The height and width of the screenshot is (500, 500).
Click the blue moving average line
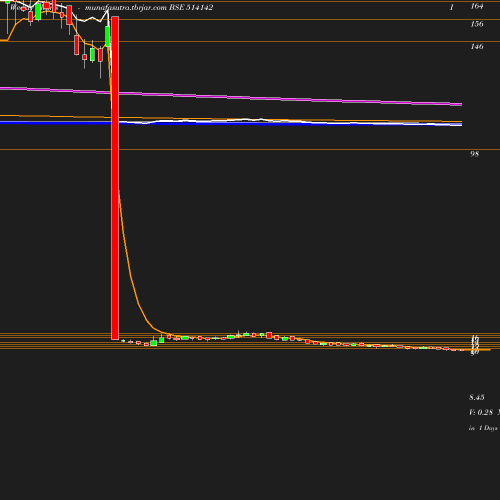click(231, 123)
